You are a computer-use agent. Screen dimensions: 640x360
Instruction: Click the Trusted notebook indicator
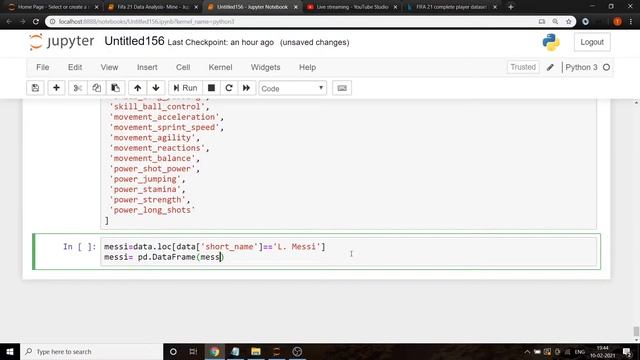523,67
